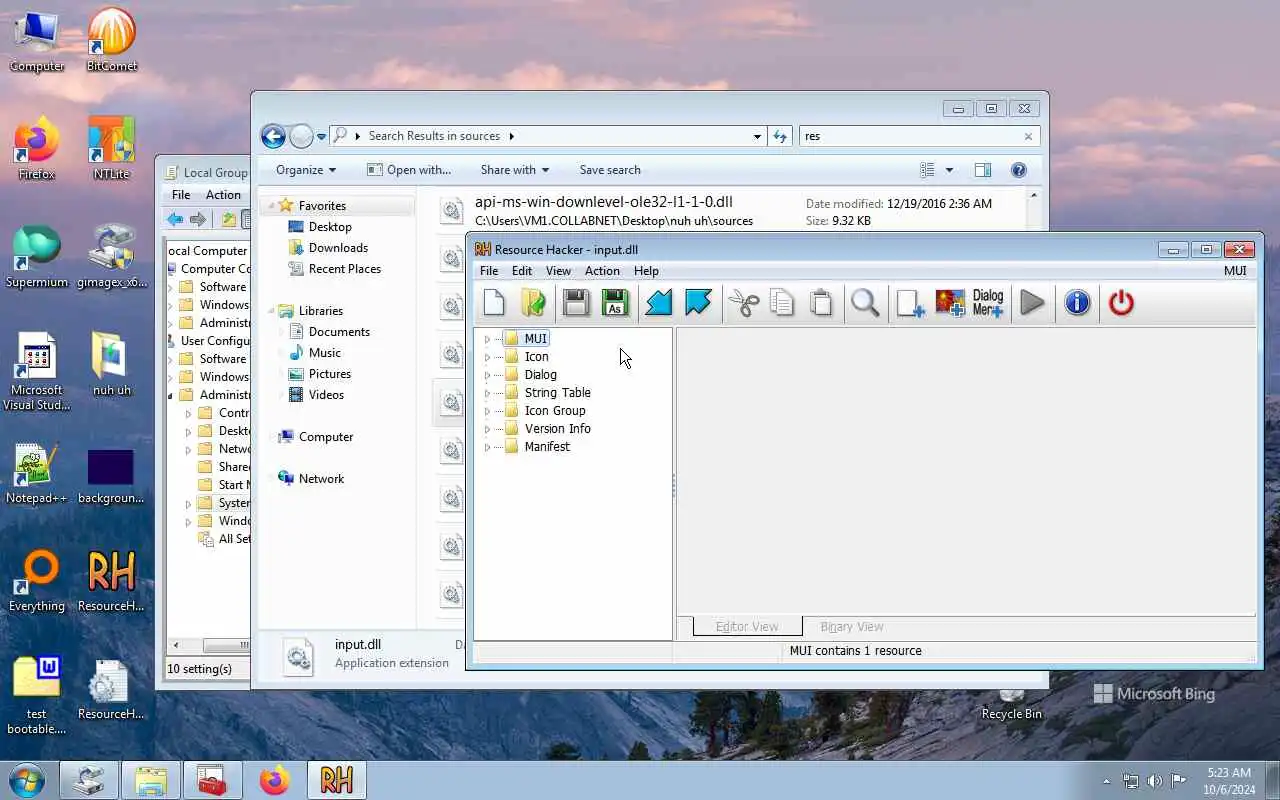Expand the String Table tree node
The width and height of the screenshot is (1280, 800).
coord(488,393)
